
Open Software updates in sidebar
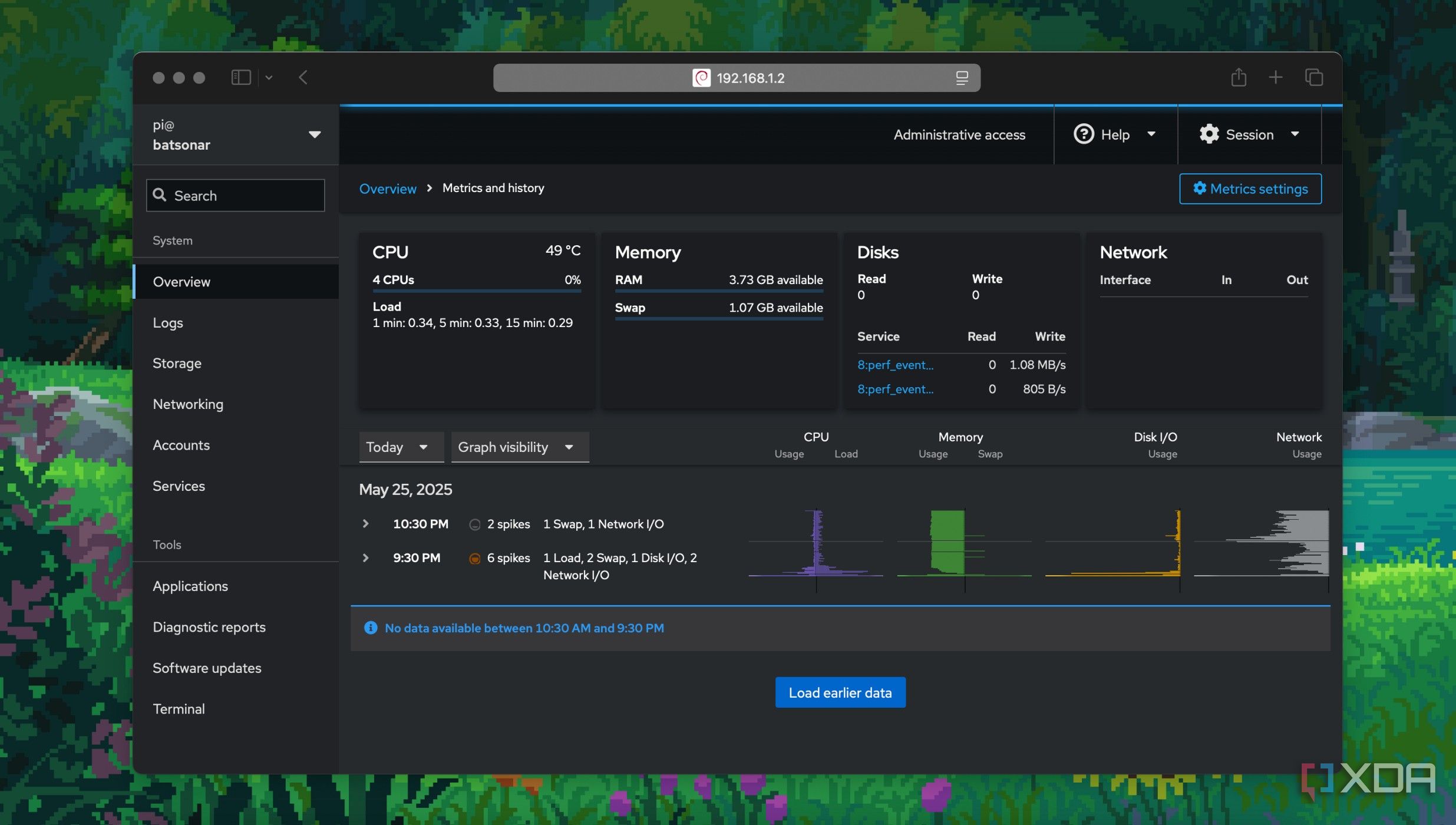(236, 668)
